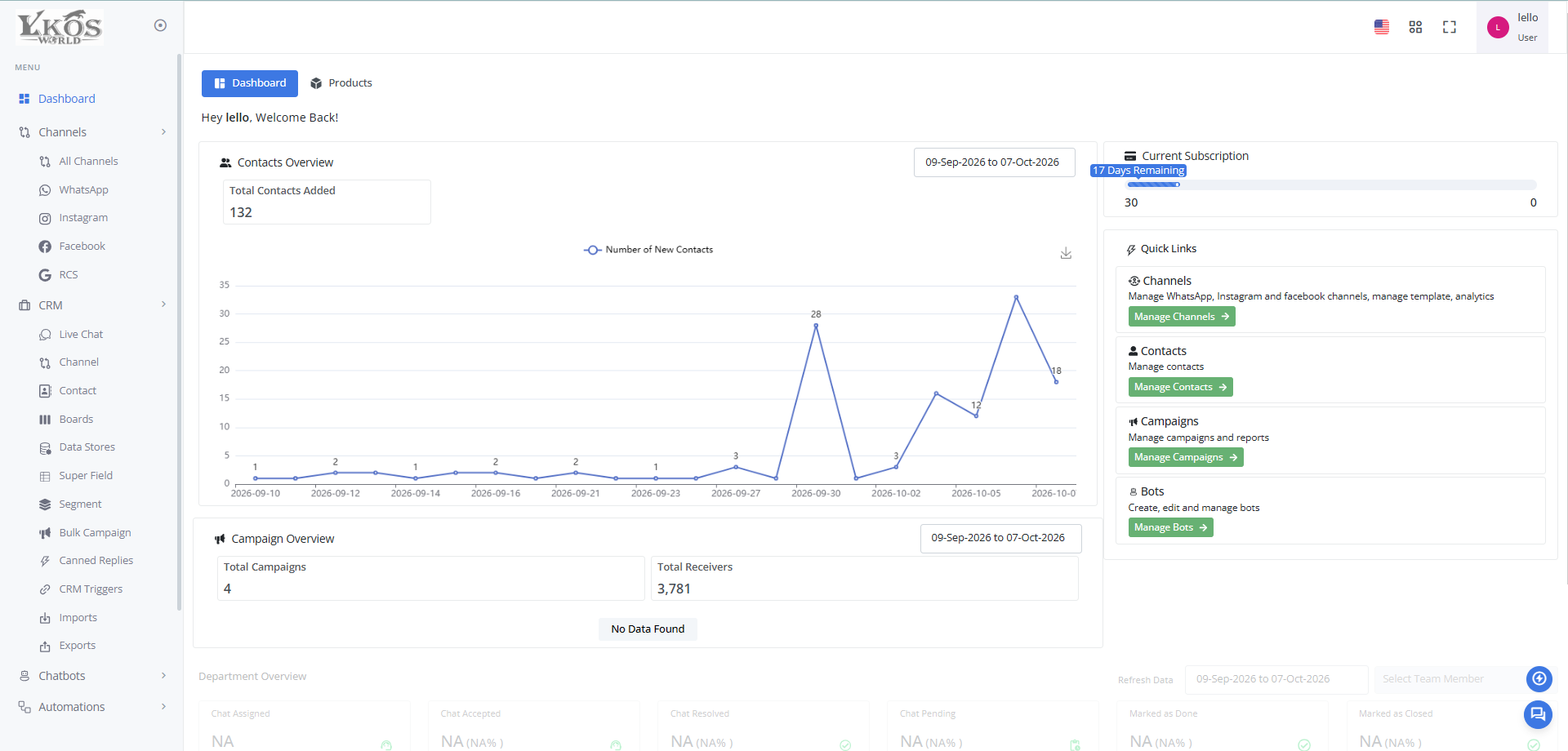Toggle Number of New Contacts legend
The height and width of the screenshot is (751, 1568).
(x=648, y=250)
